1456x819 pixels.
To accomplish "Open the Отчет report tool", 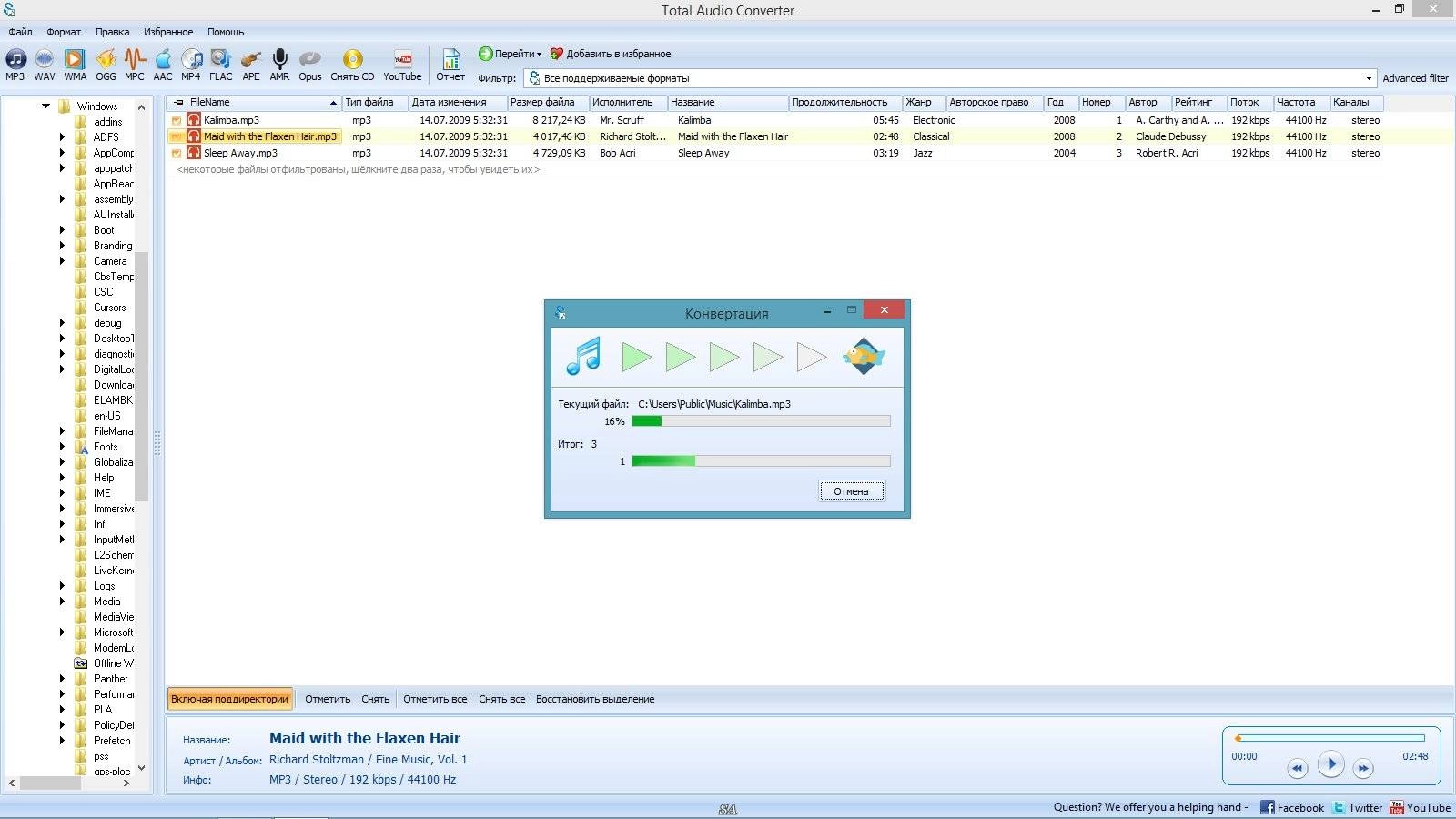I will (450, 65).
